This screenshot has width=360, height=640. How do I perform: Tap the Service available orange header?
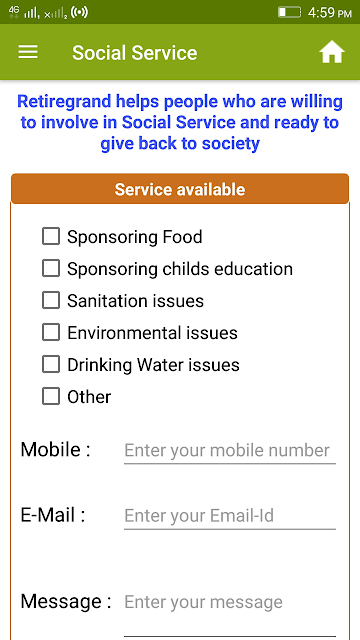[180, 189]
